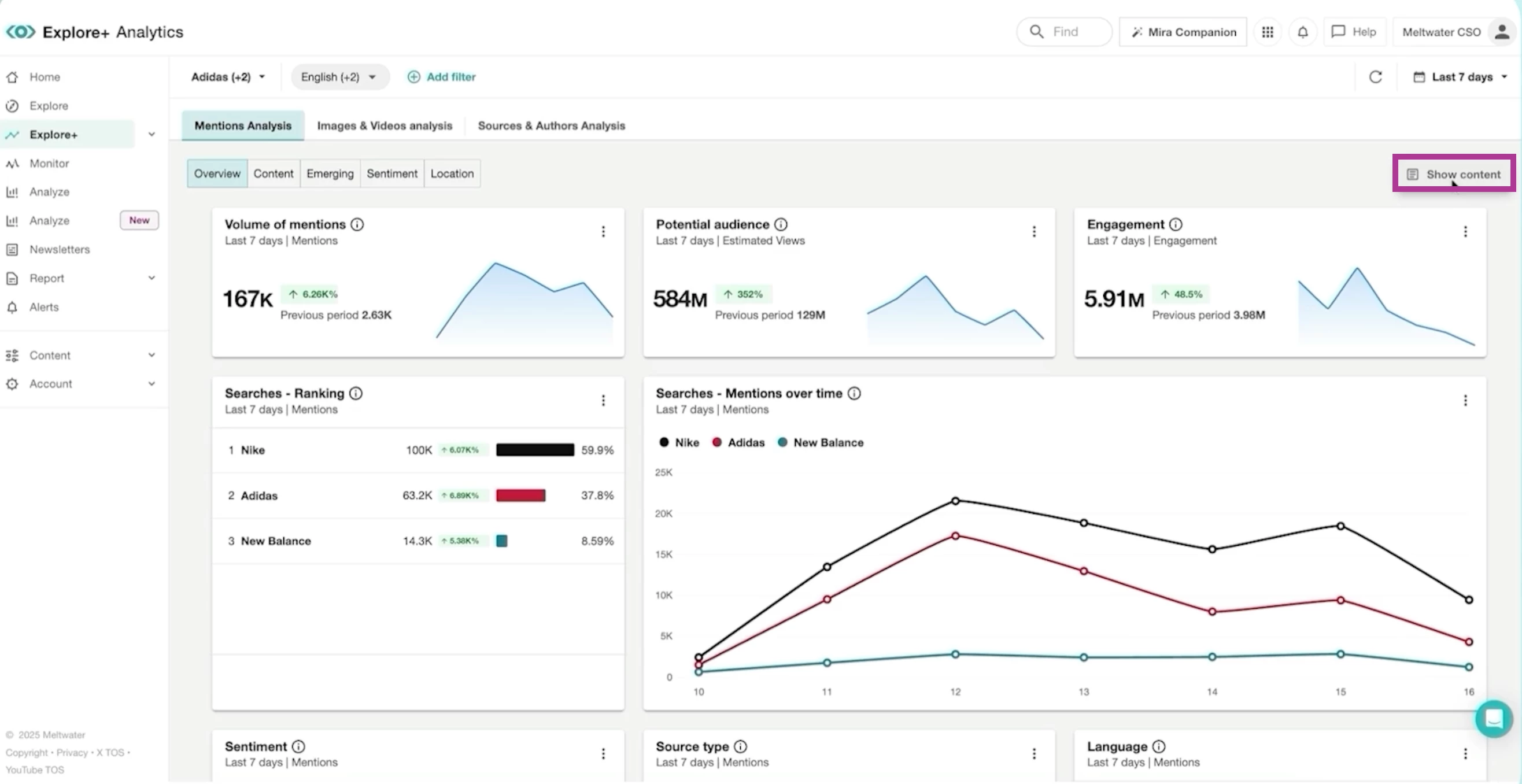Open the apps grid menu icon
Screen dimensions: 1522x784
1267,32
